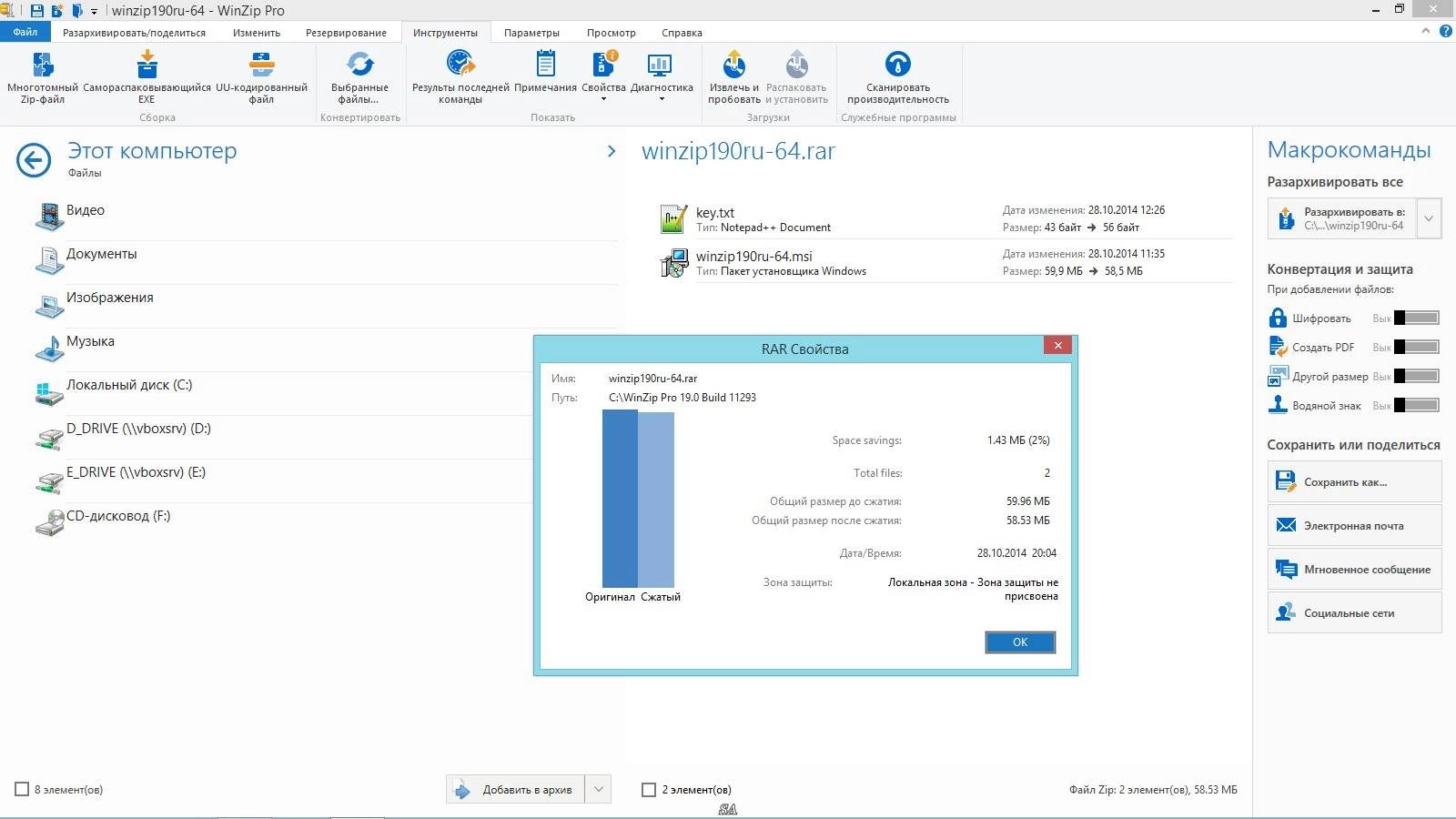Collapse the ribbon with the chevron
1456x819 pixels.
coord(1425,31)
